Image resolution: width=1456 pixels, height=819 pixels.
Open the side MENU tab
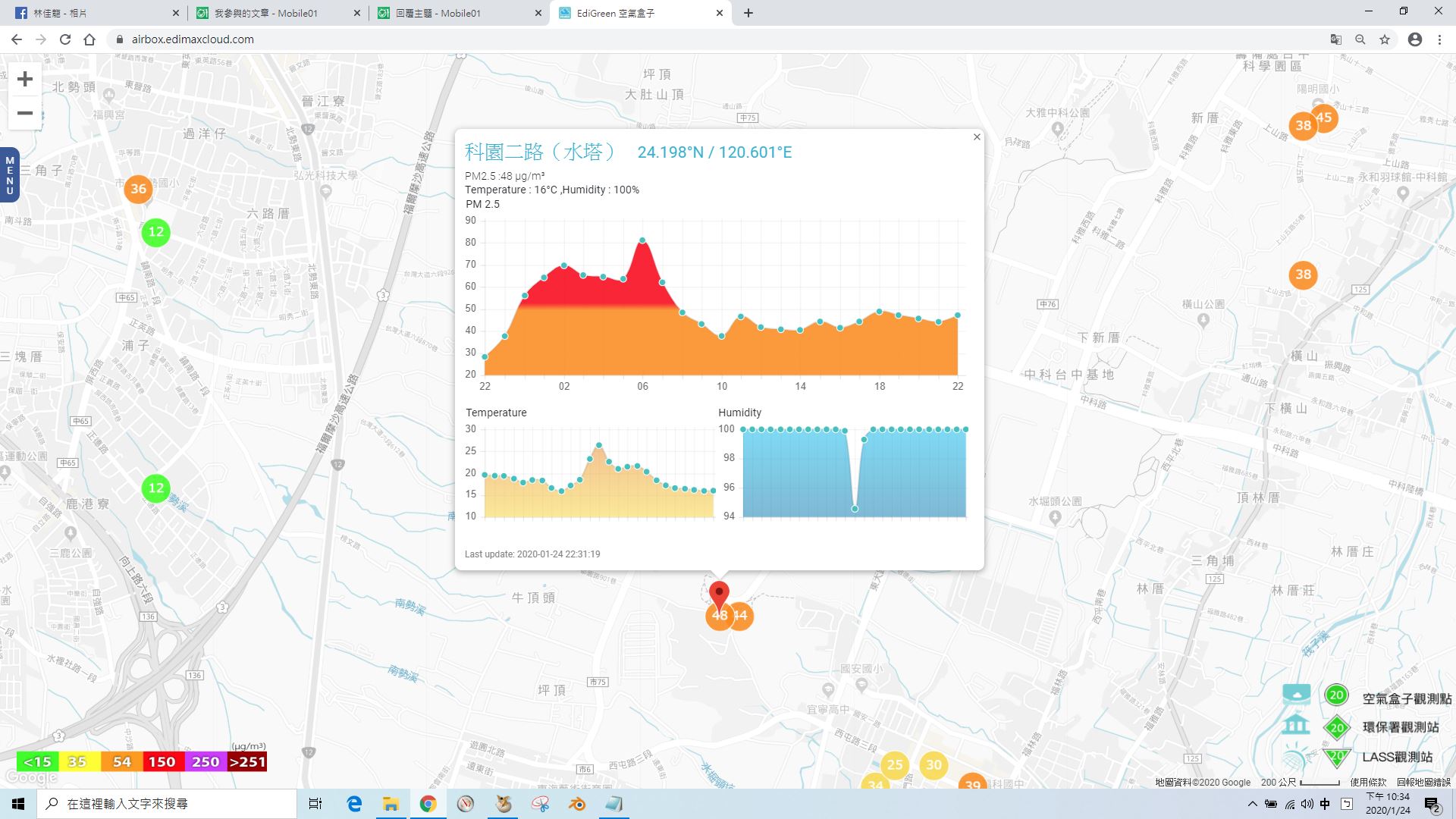[9, 175]
